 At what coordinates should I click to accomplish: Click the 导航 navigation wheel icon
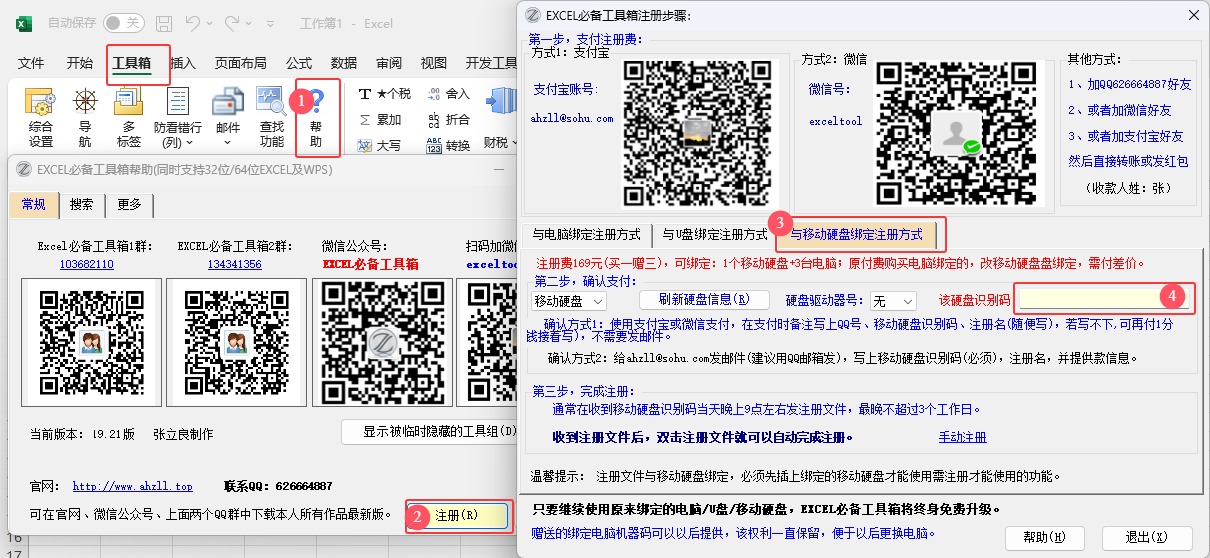[85, 103]
